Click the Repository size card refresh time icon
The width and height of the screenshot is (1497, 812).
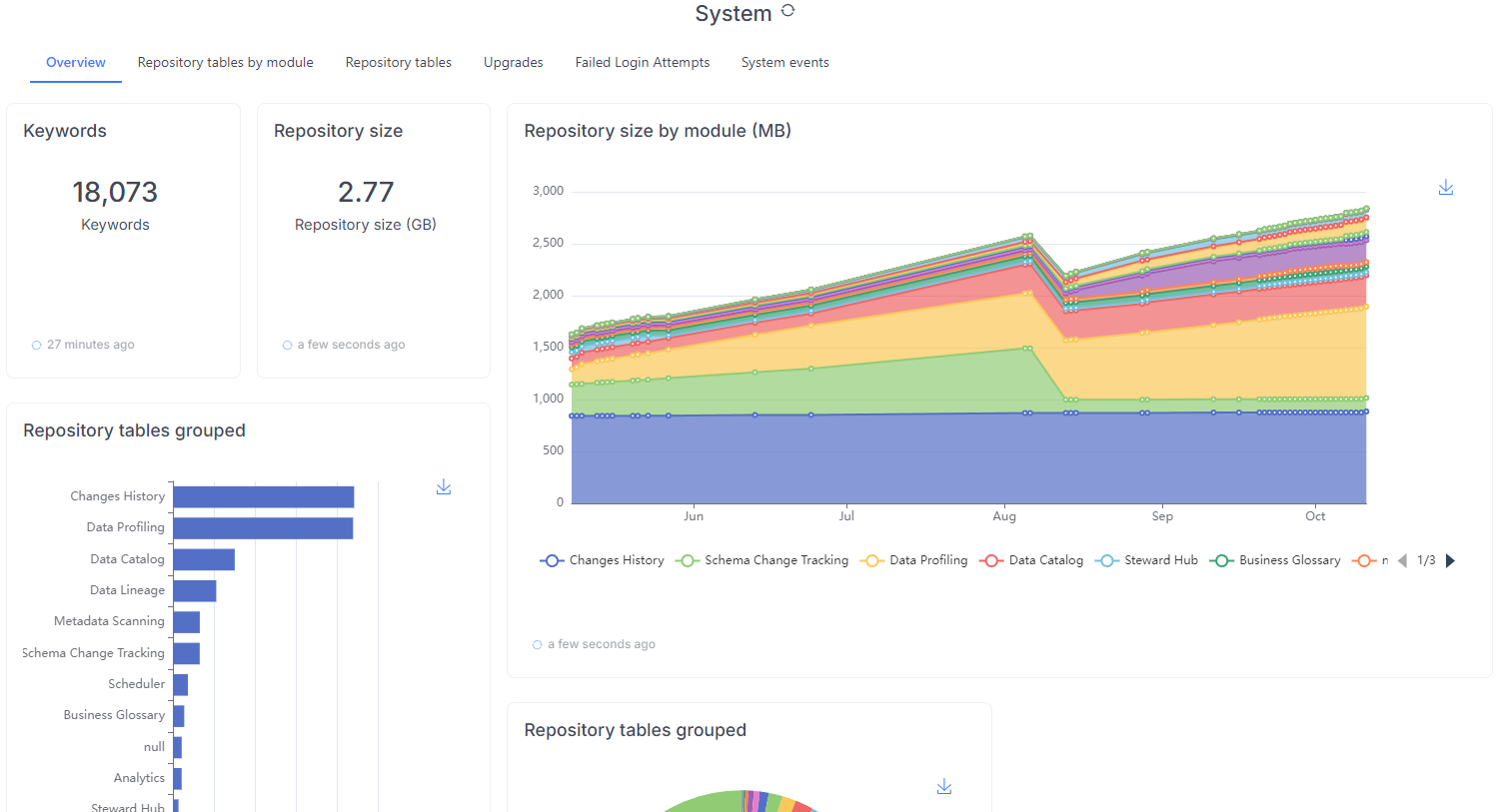click(288, 346)
